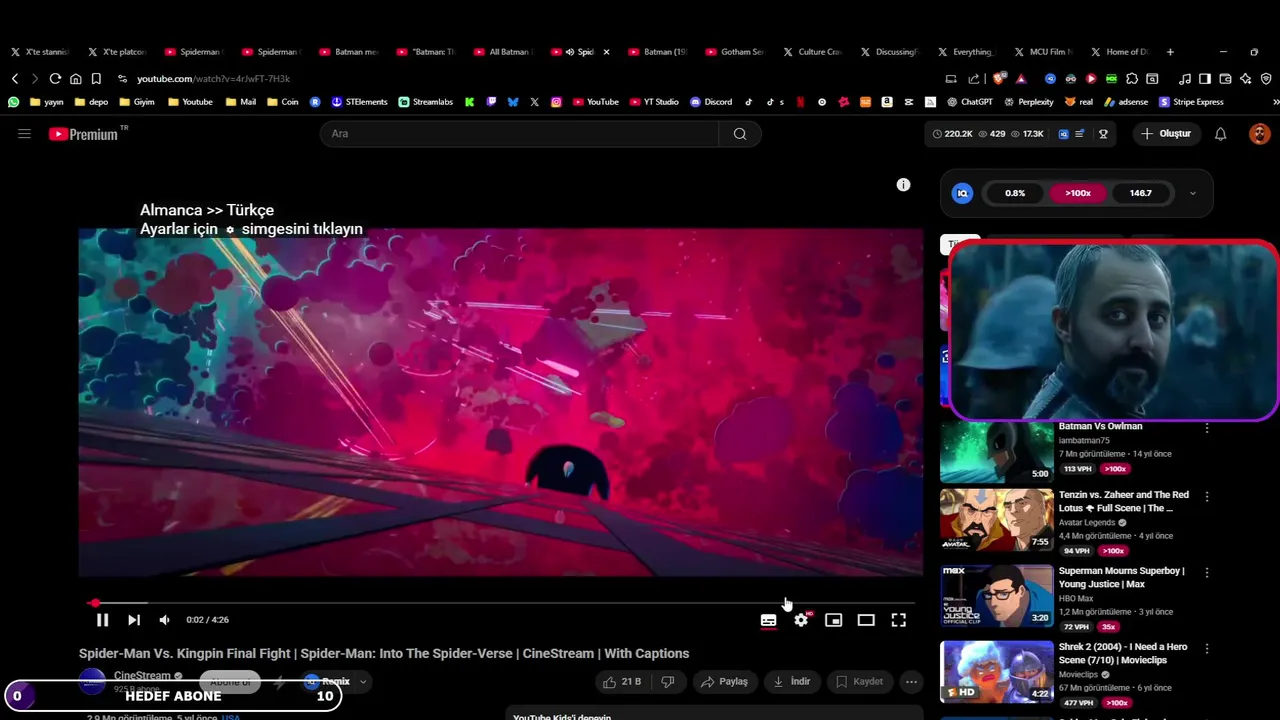Open the player settings gear

click(x=801, y=620)
